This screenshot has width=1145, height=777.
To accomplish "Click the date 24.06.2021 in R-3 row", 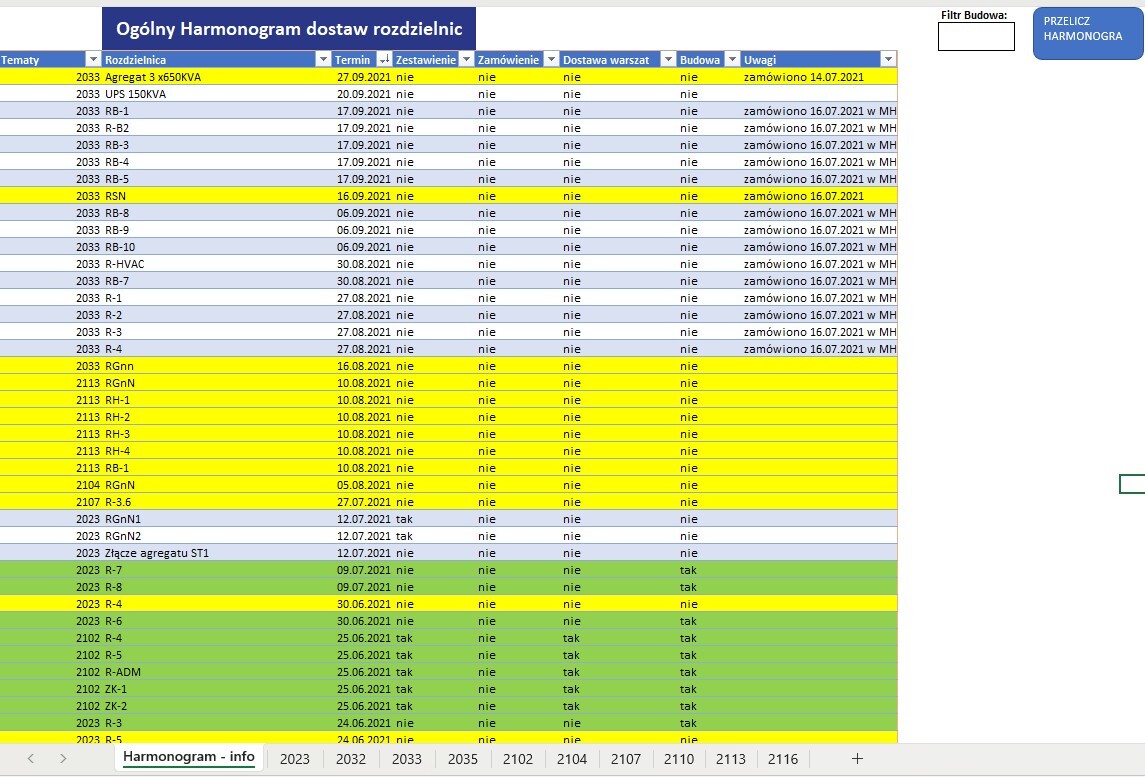I will [364, 723].
